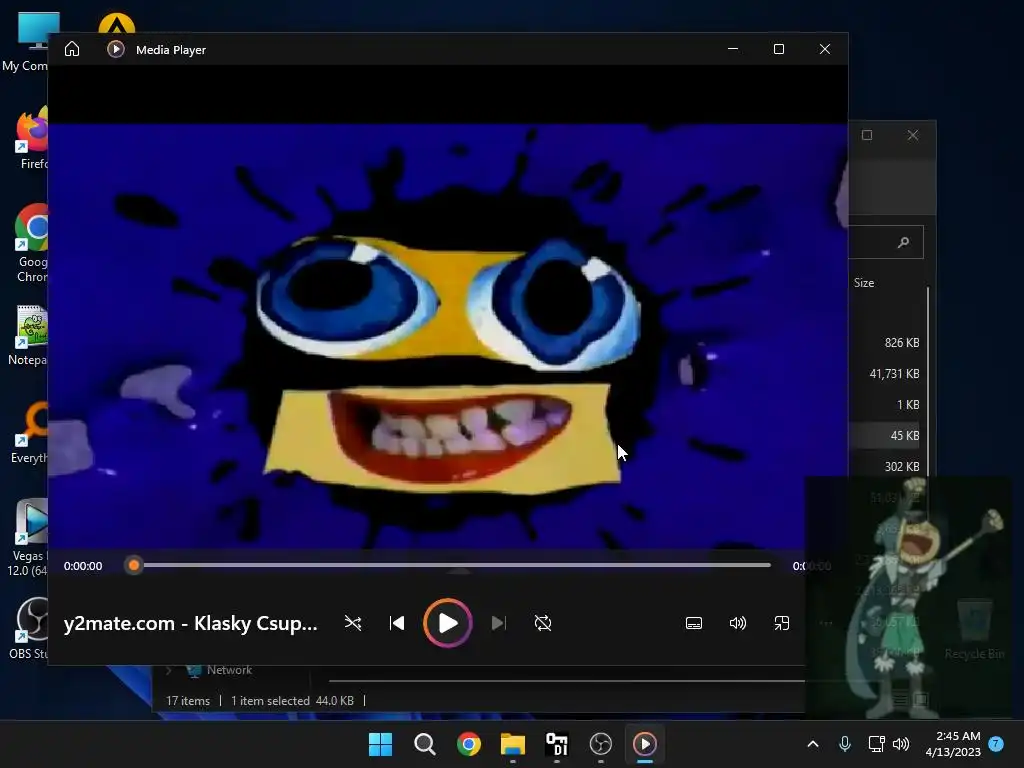Select the 1 KB file row in File Explorer
Viewport: 1024px width, 768px height.
885,405
